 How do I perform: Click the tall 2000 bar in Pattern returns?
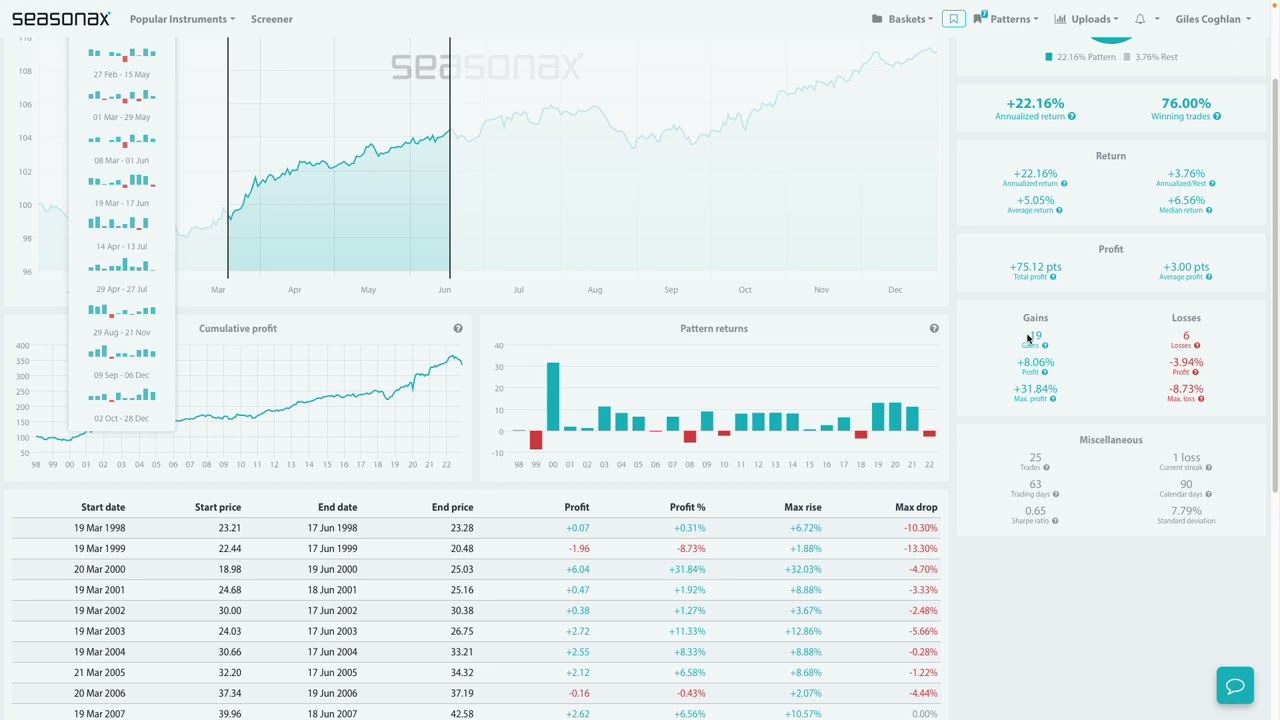(553, 396)
